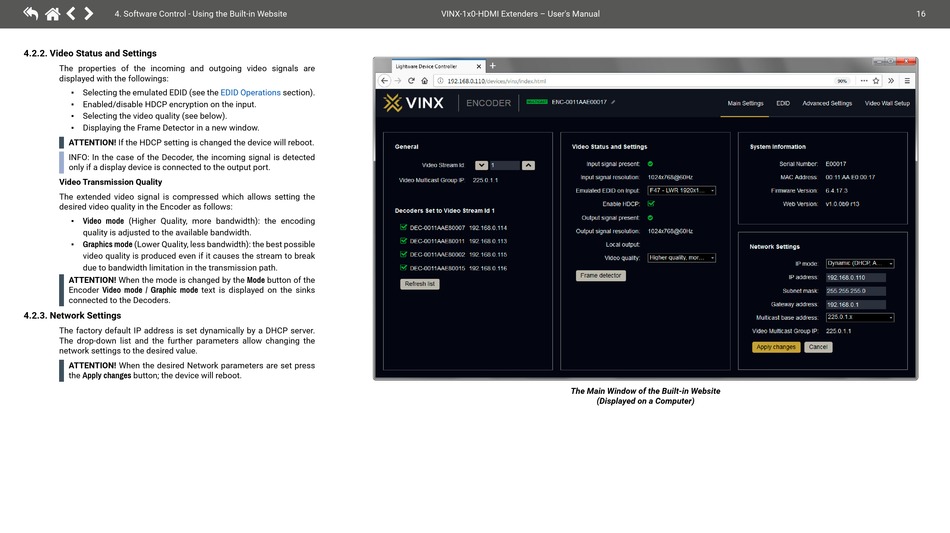Viewport: 950px width, 533px height.
Task: Open a new browser tab with plus icon
Action: 493,65
